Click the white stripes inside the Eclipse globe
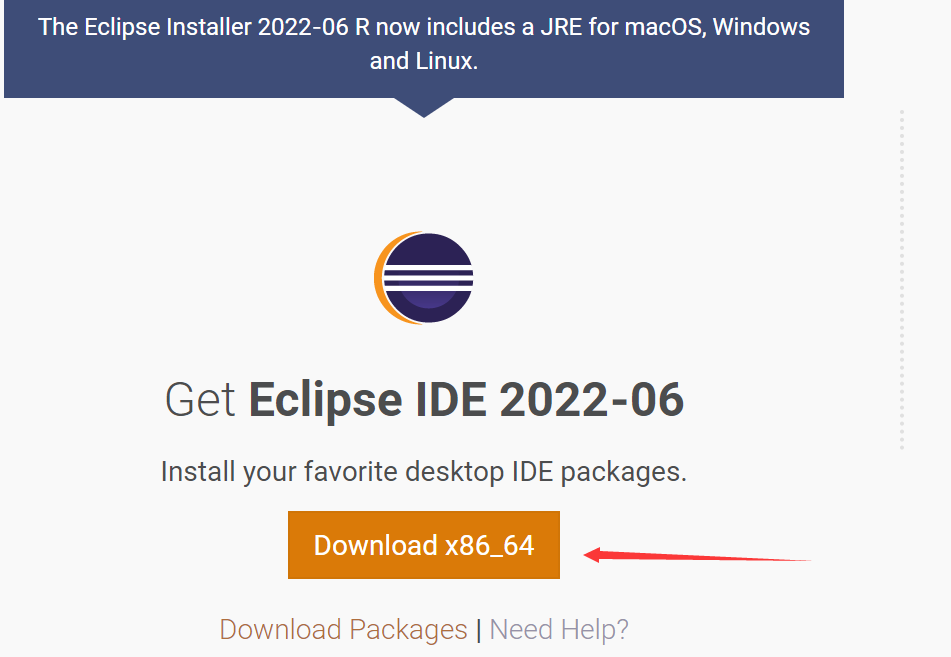The image size is (951, 657). click(x=428, y=277)
